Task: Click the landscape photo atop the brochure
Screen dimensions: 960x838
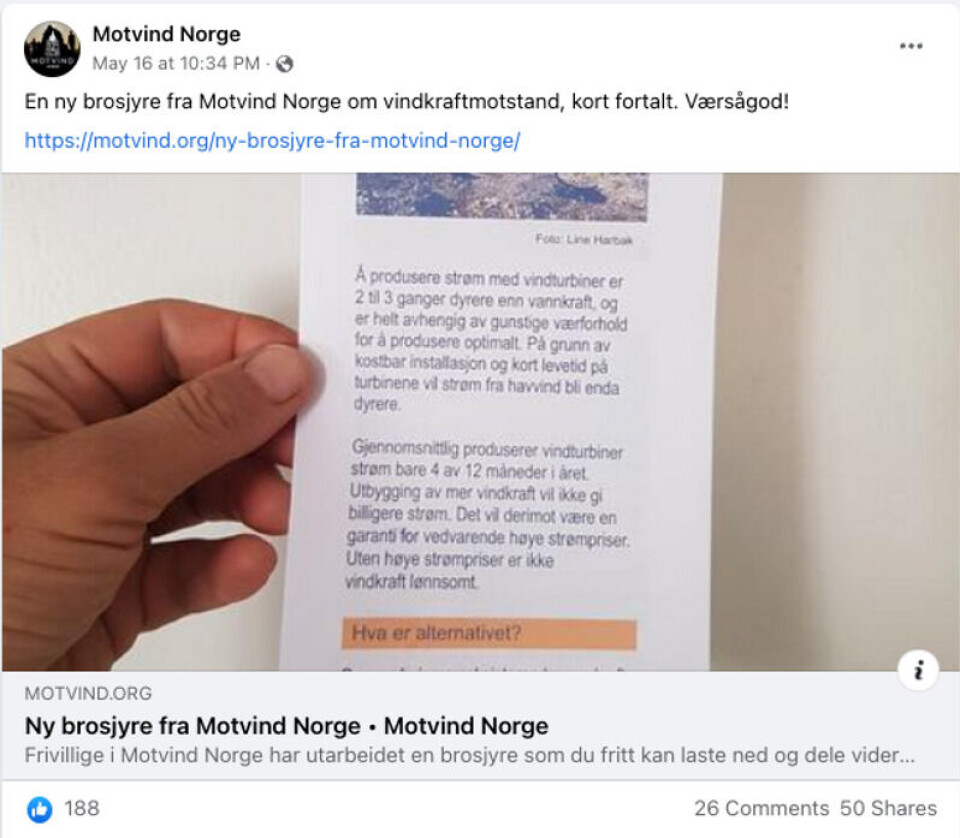Action: point(501,196)
